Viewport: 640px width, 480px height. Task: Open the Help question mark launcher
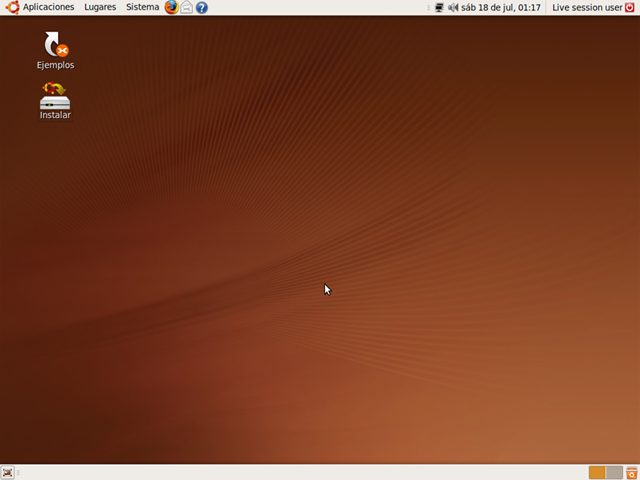(x=202, y=7)
